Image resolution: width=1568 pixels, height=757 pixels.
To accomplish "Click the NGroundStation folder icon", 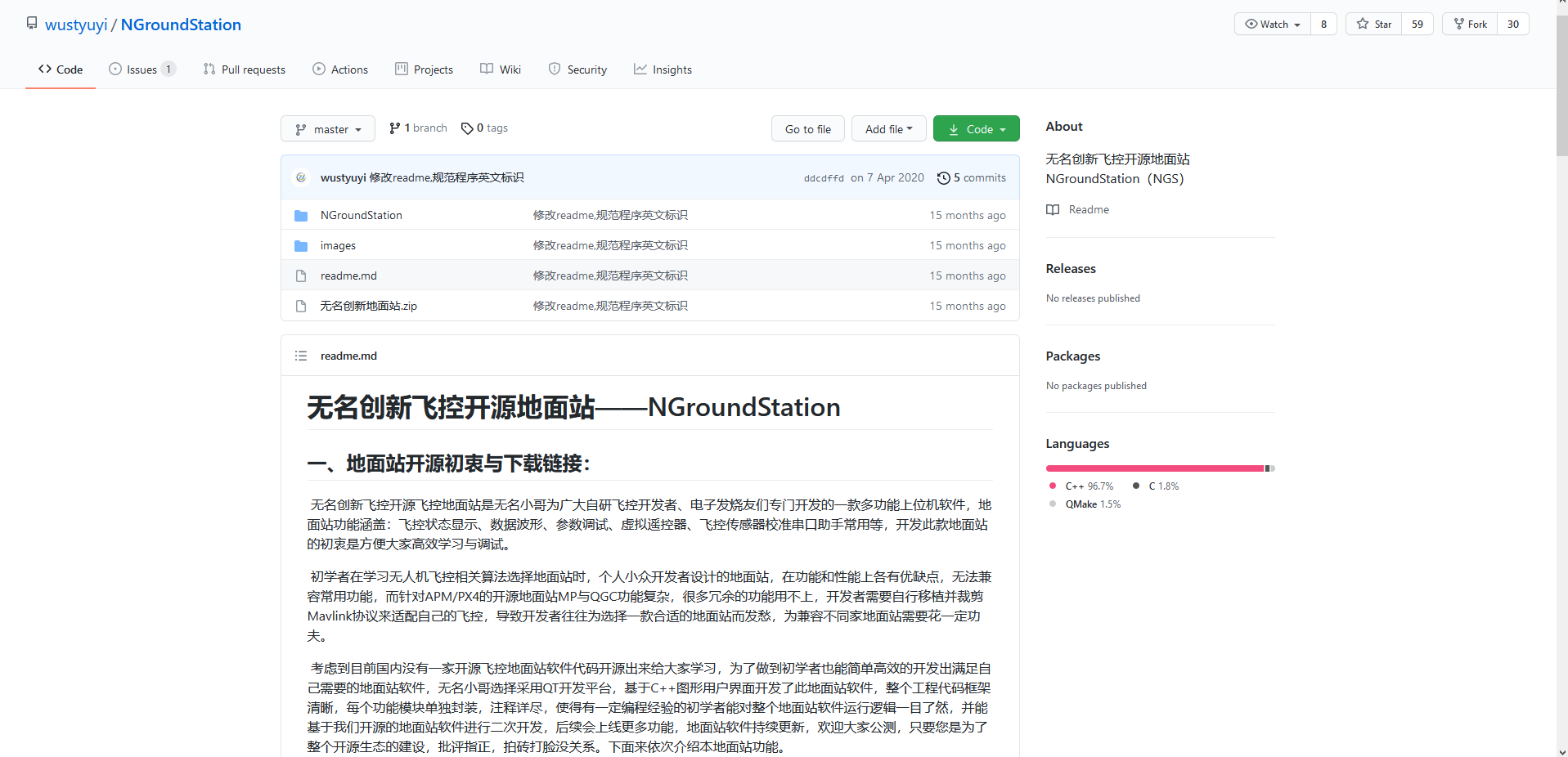I will point(300,215).
